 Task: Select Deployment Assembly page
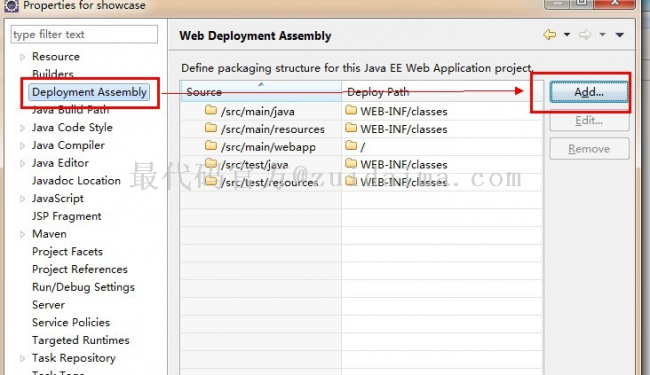pos(89,92)
